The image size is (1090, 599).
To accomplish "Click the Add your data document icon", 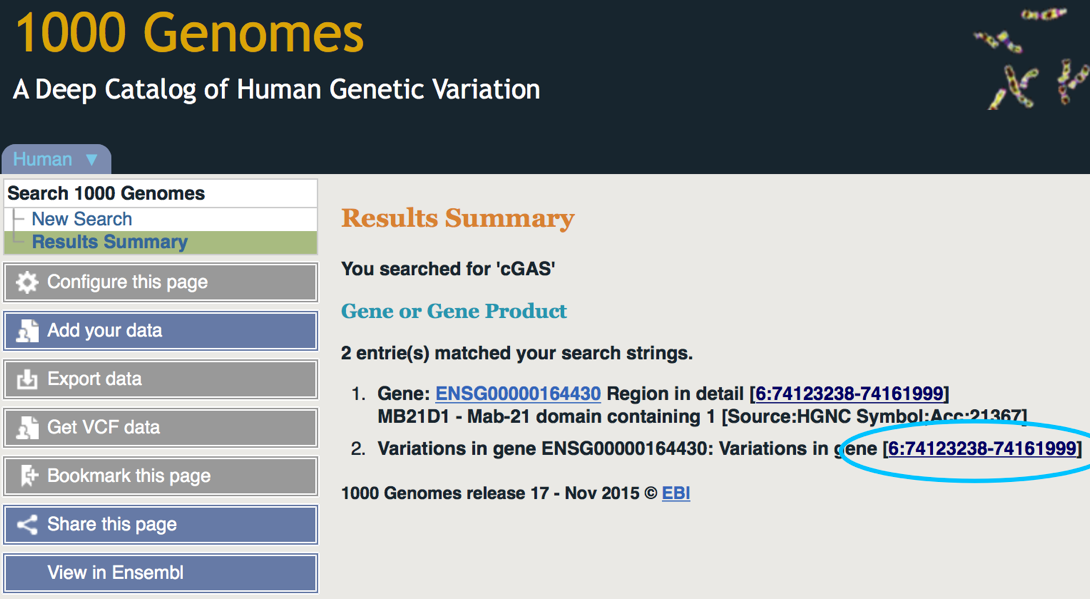I will pos(27,331).
